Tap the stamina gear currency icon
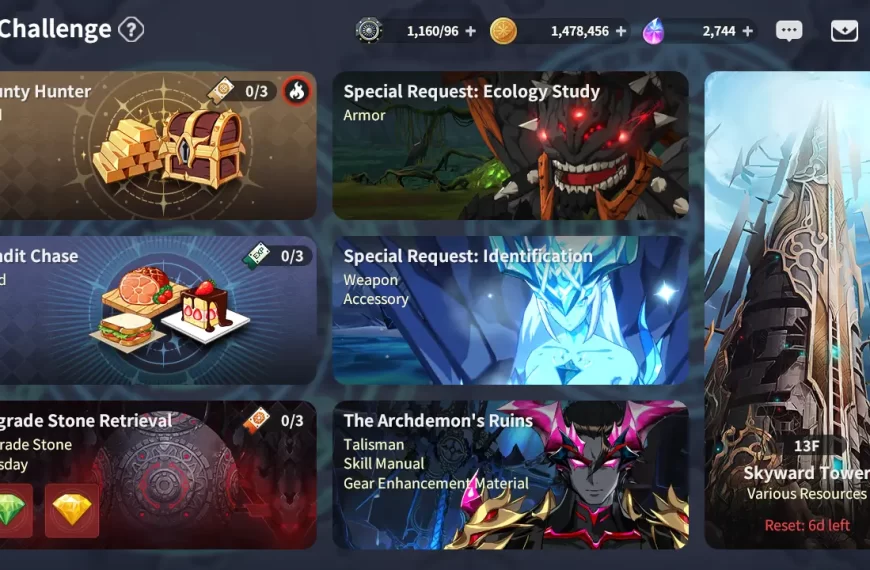This screenshot has height=570, width=870. click(369, 31)
